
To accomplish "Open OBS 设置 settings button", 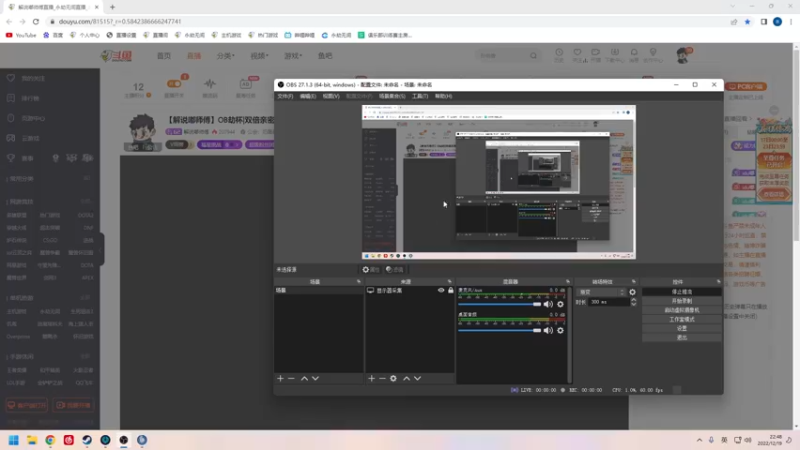I will (x=682, y=329).
